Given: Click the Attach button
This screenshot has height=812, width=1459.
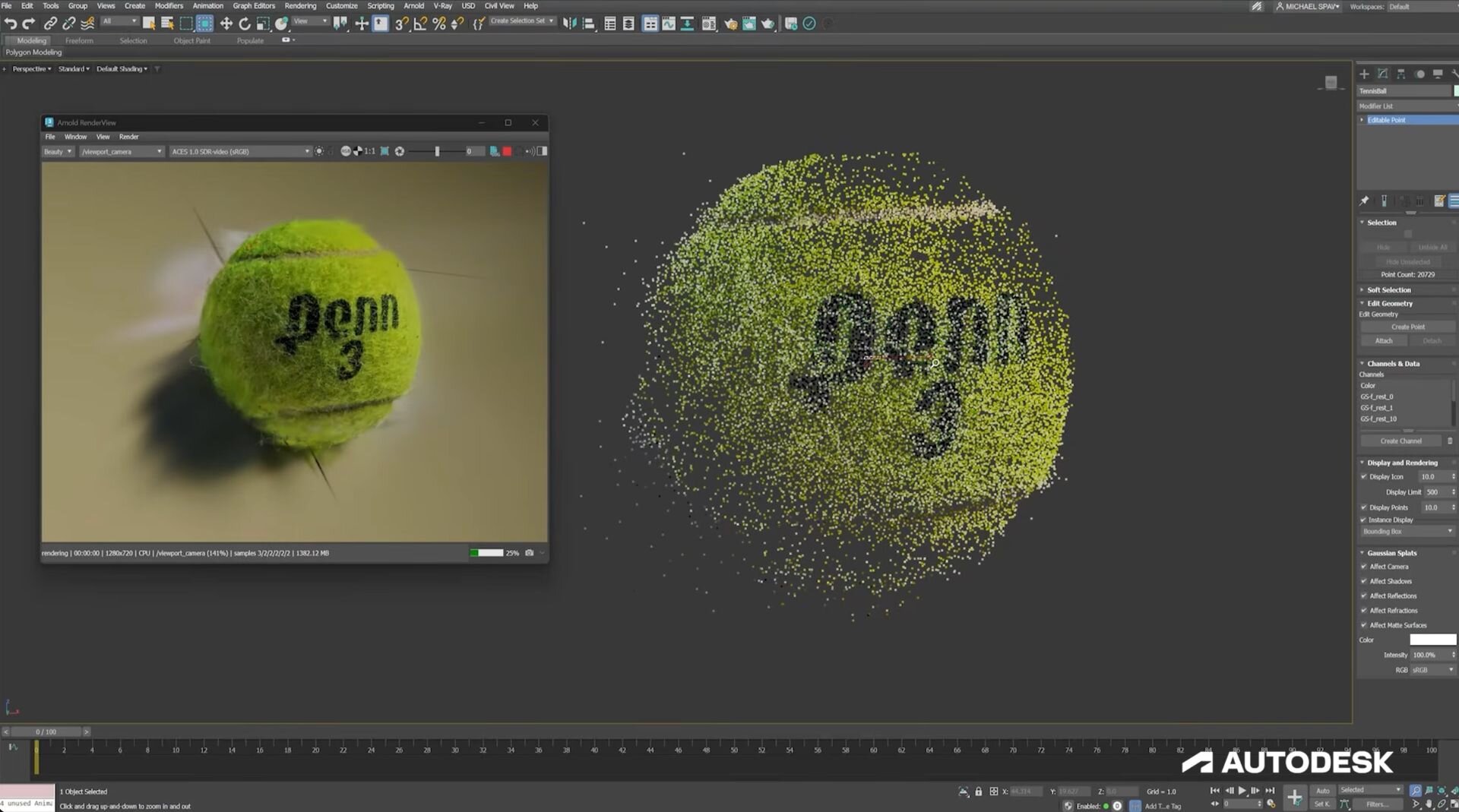Looking at the screenshot, I should pos(1383,341).
